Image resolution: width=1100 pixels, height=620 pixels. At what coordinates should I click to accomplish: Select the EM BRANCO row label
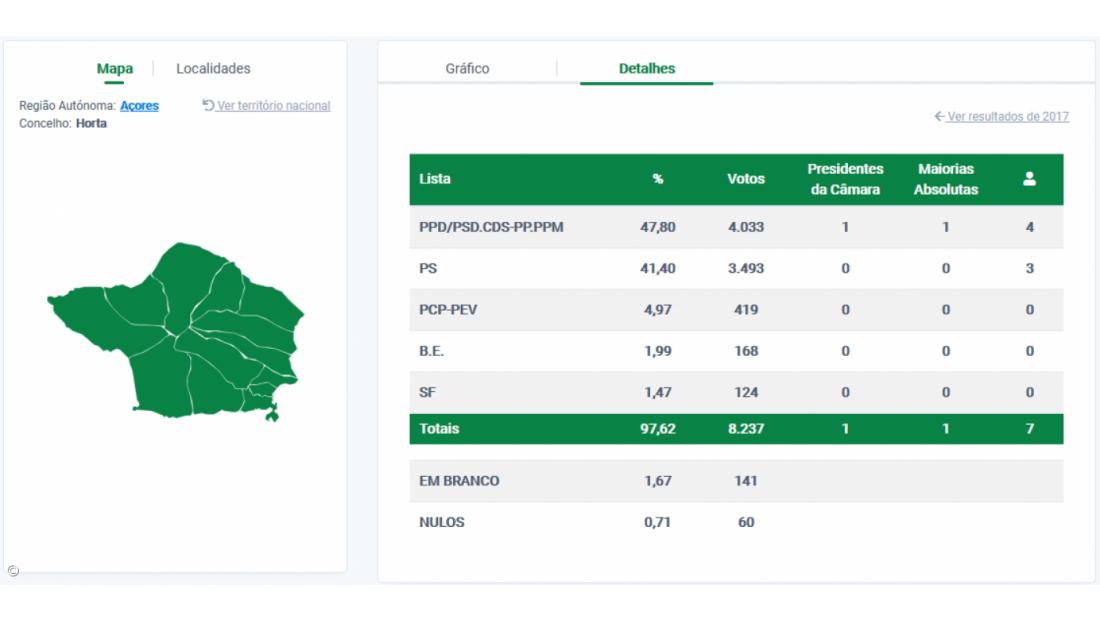pyautogui.click(x=459, y=481)
